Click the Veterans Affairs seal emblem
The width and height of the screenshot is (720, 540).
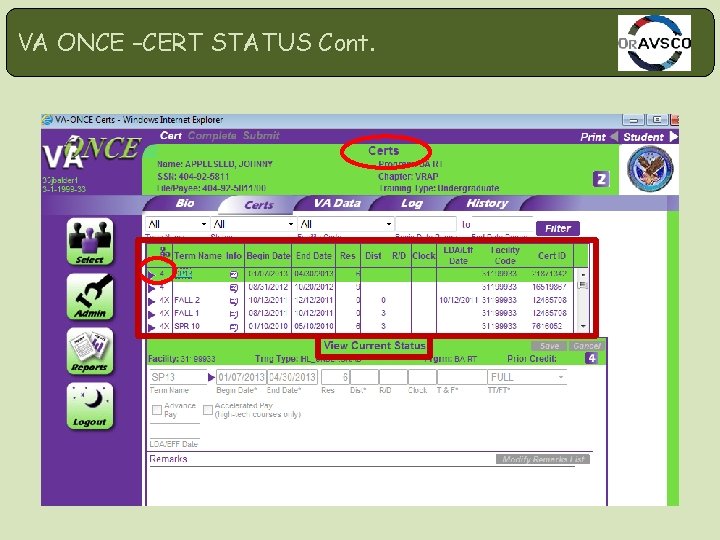click(x=650, y=169)
